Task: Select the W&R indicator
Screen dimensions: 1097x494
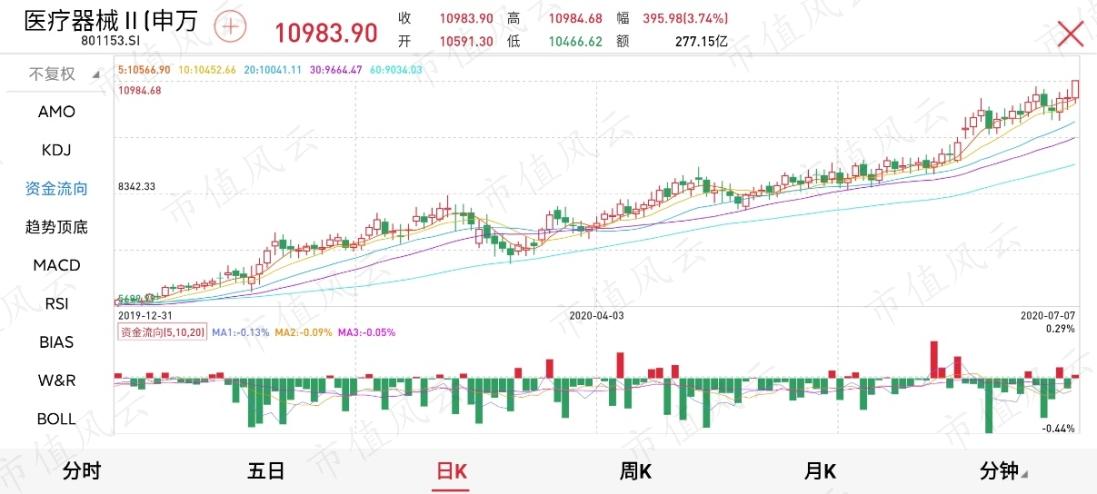Action: click(57, 381)
